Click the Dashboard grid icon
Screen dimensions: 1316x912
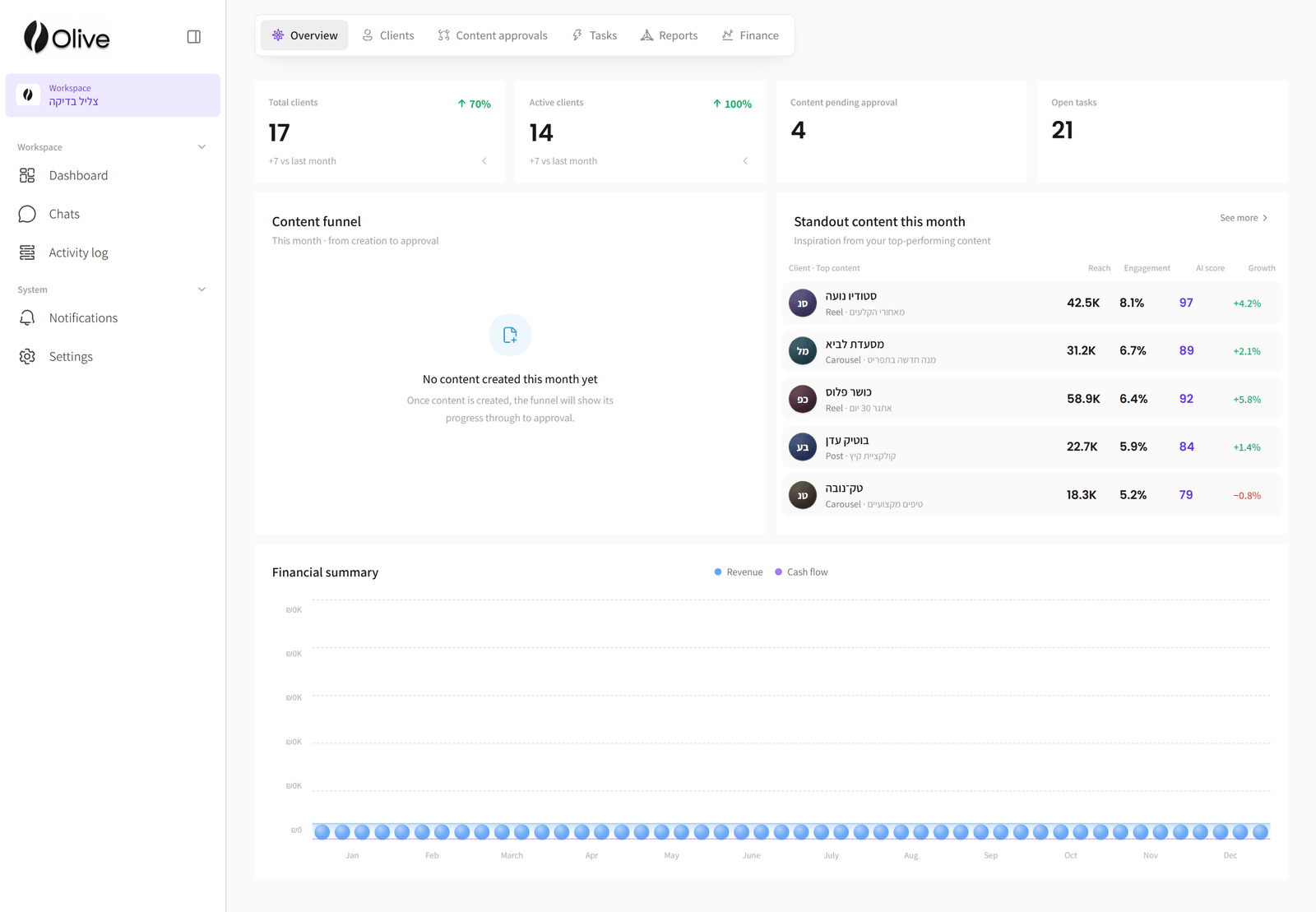[27, 175]
